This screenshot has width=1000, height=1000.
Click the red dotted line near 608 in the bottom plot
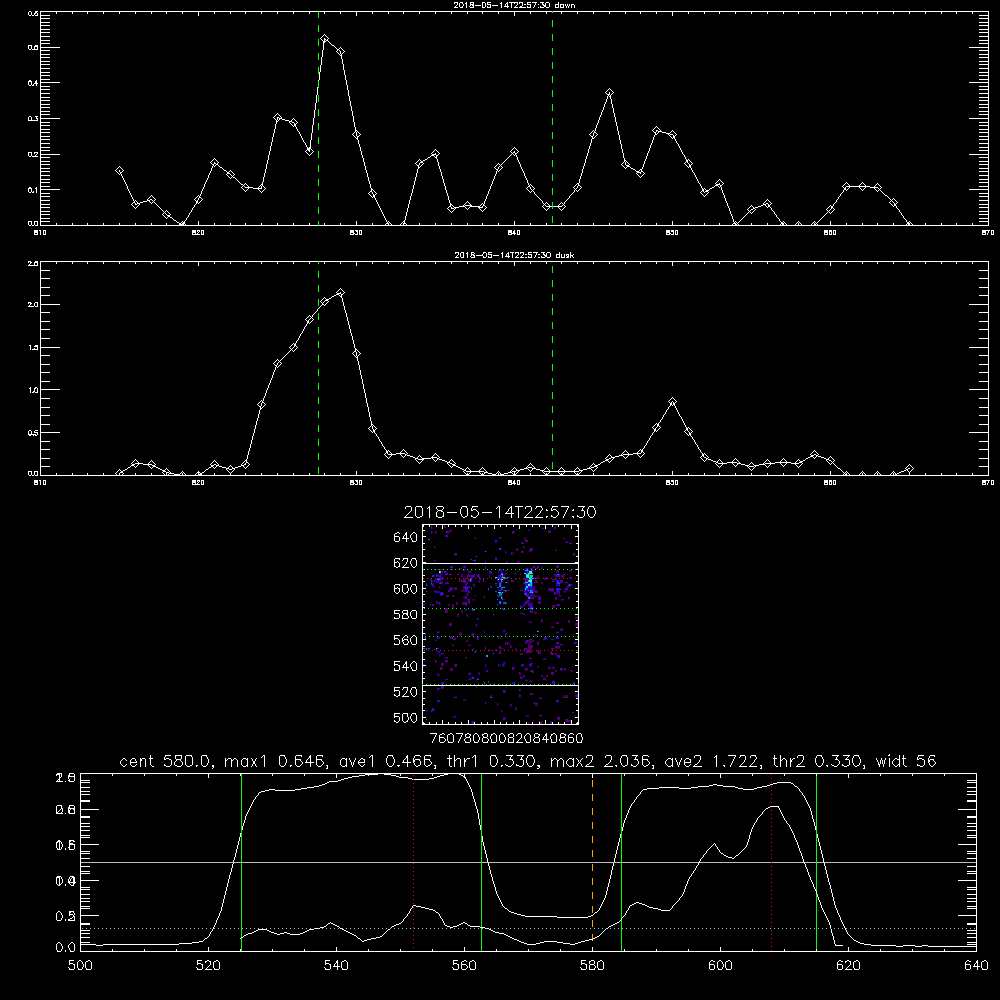click(x=772, y=861)
